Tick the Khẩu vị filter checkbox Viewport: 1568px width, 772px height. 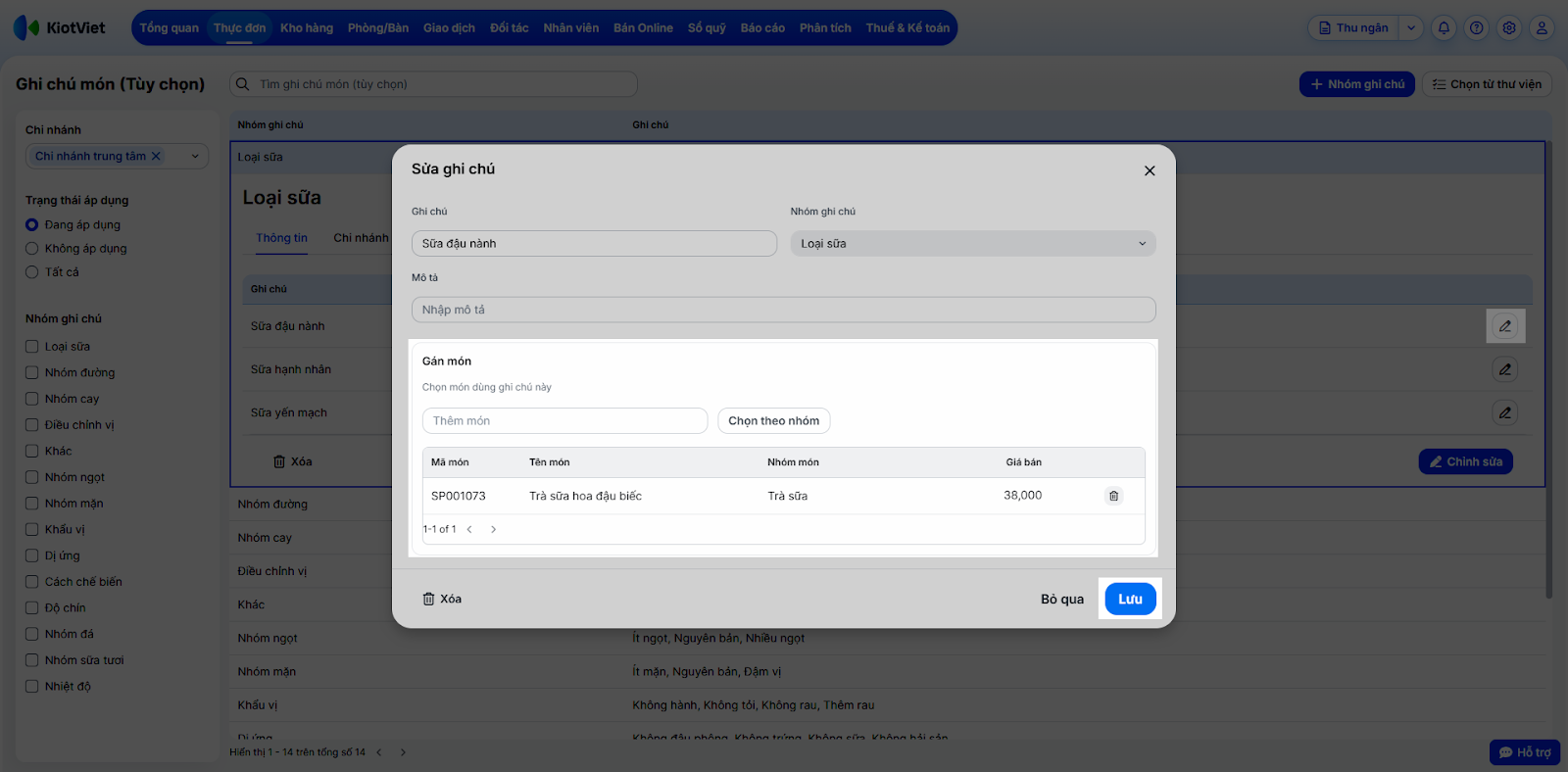[x=32, y=529]
